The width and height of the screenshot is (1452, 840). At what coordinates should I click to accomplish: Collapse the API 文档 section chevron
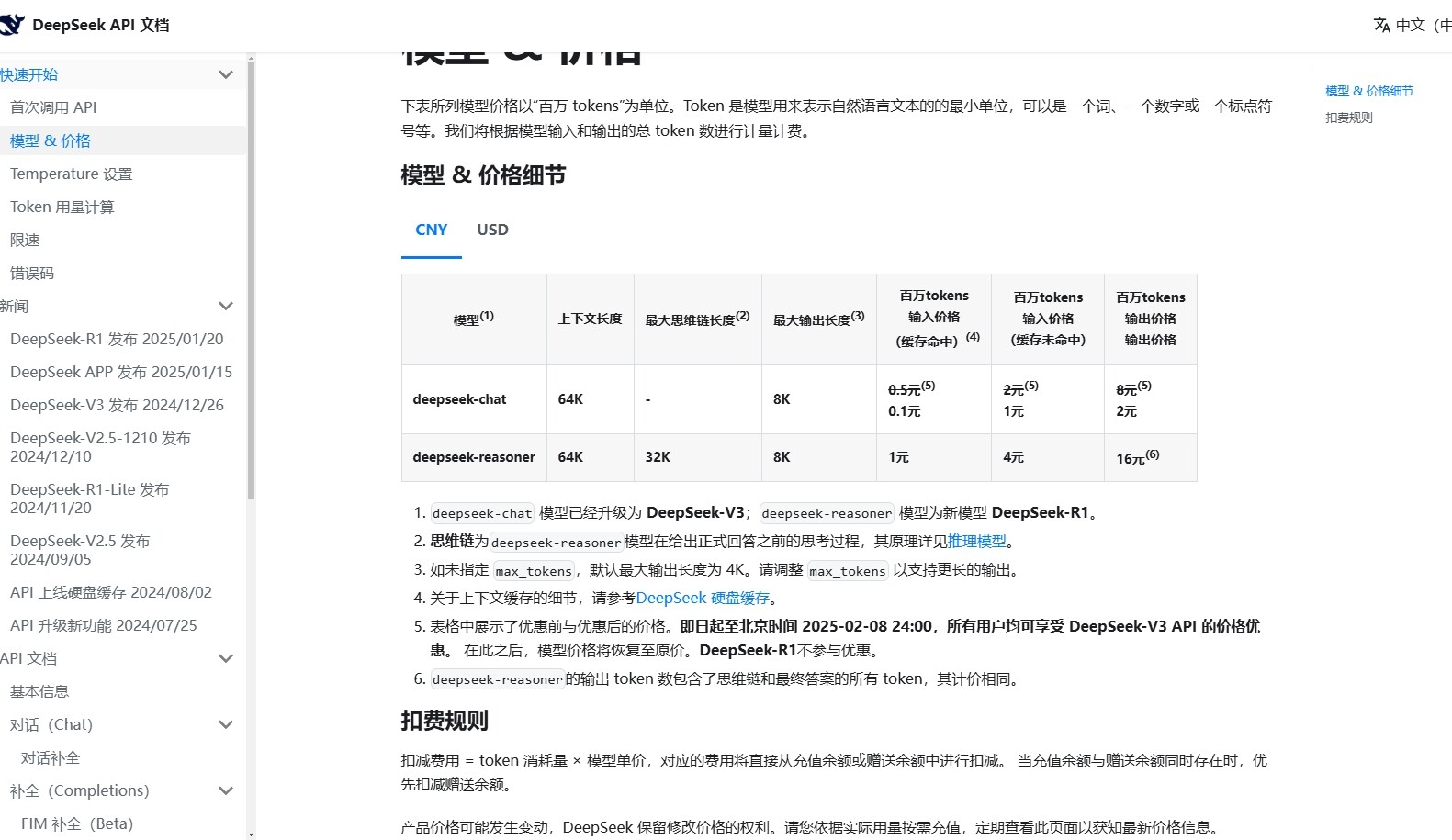click(x=225, y=658)
